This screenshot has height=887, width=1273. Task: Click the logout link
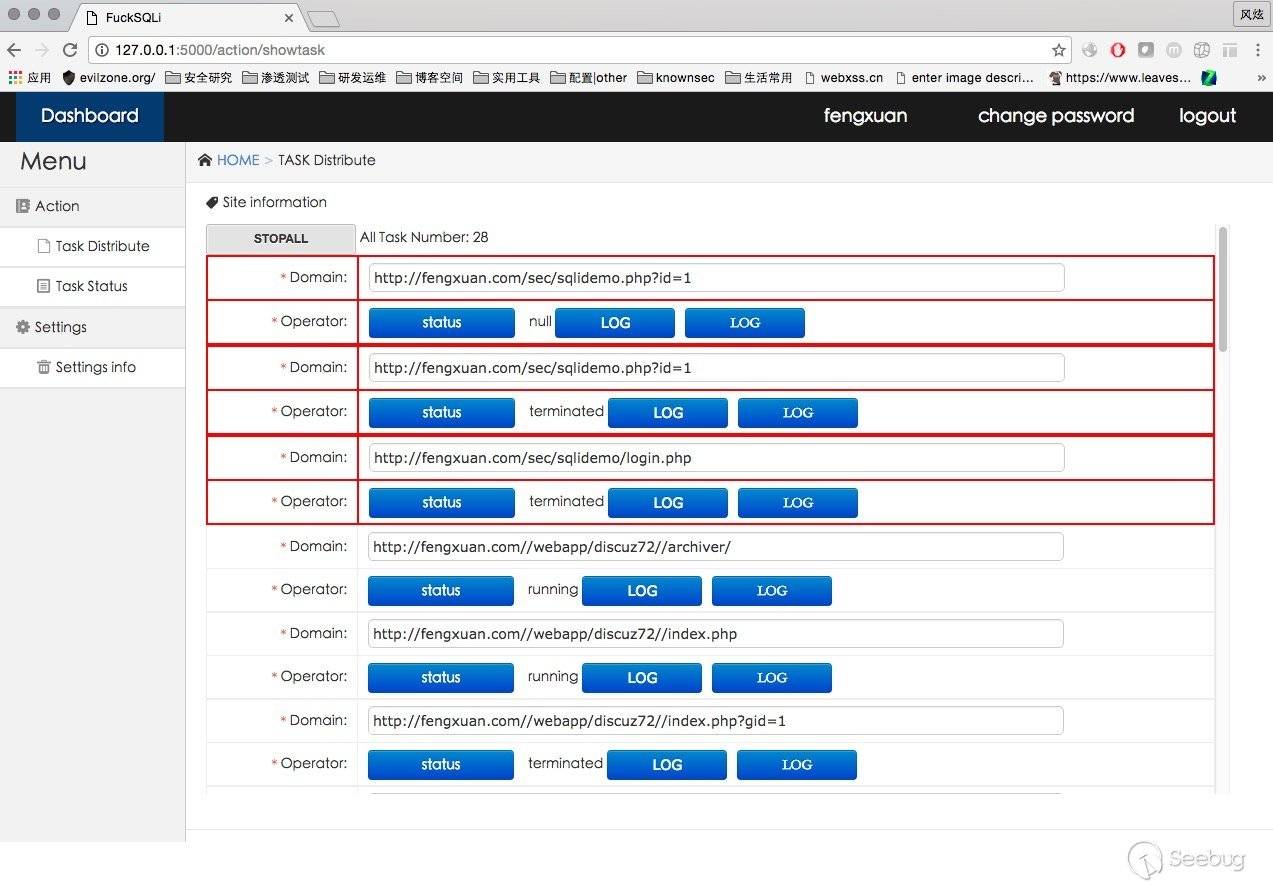(1207, 116)
